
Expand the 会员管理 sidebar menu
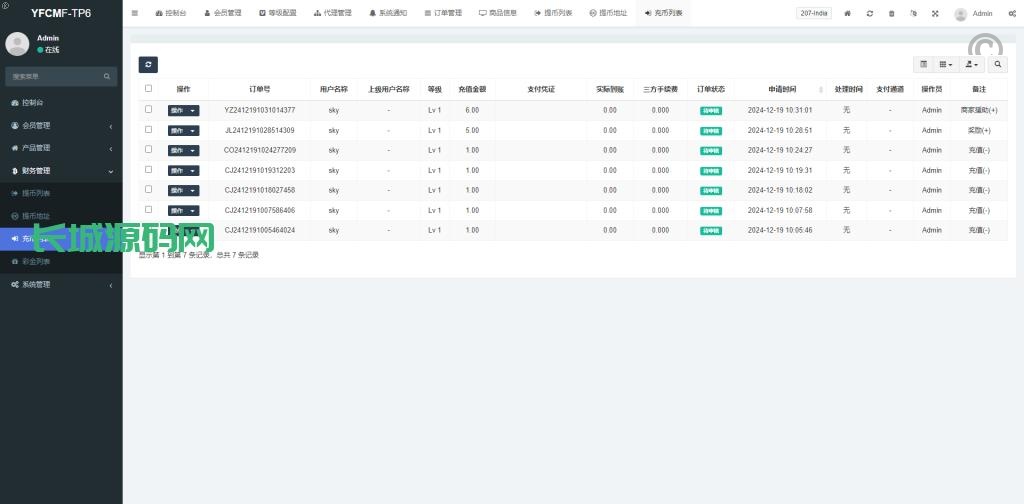coord(60,126)
